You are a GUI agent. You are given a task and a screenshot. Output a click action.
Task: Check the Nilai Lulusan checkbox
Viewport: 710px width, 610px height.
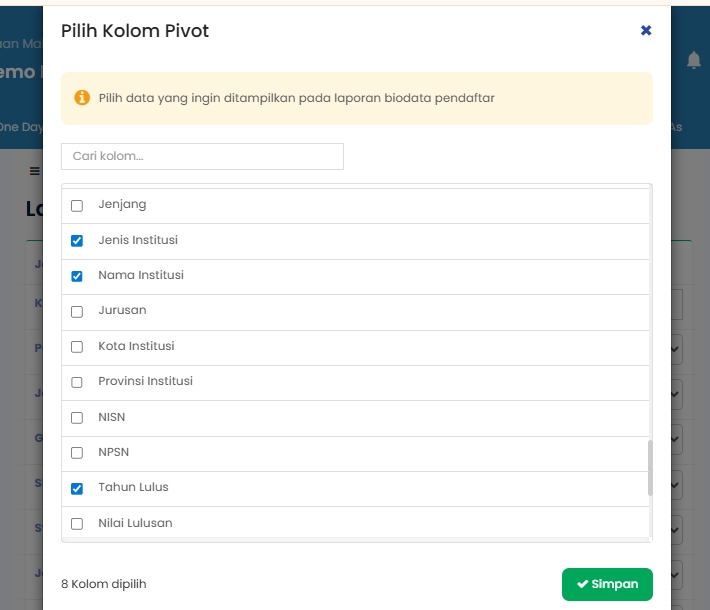tap(77, 524)
